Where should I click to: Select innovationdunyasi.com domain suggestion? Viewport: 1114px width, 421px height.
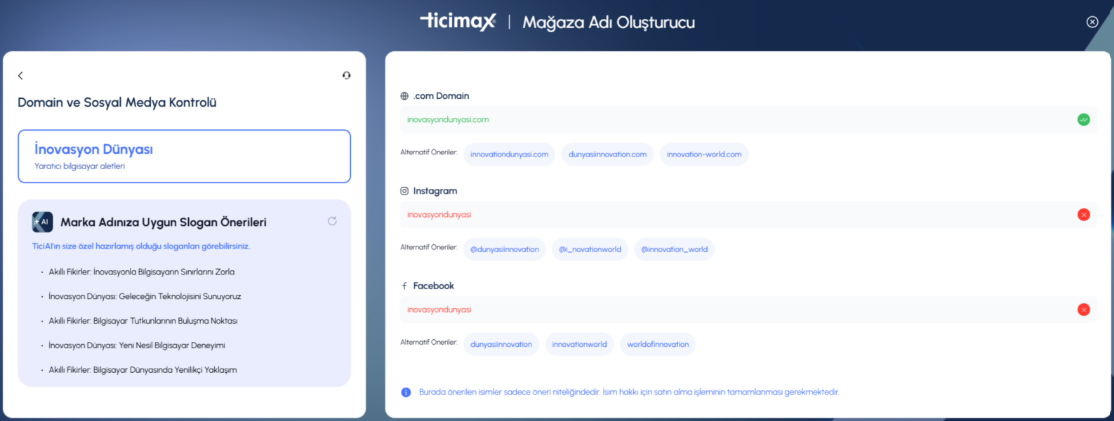click(509, 154)
